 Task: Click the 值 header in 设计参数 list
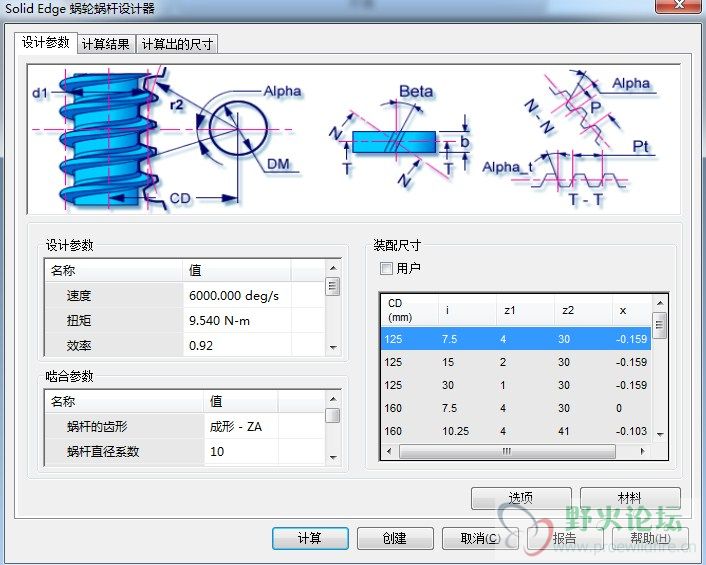(237, 270)
